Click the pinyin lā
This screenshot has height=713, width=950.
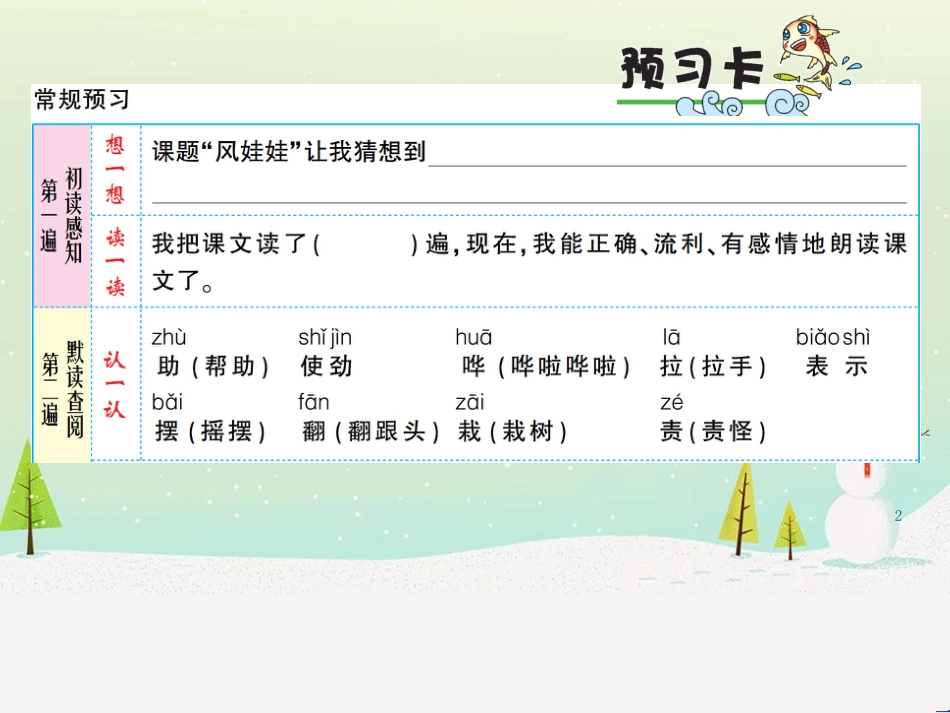(x=671, y=337)
